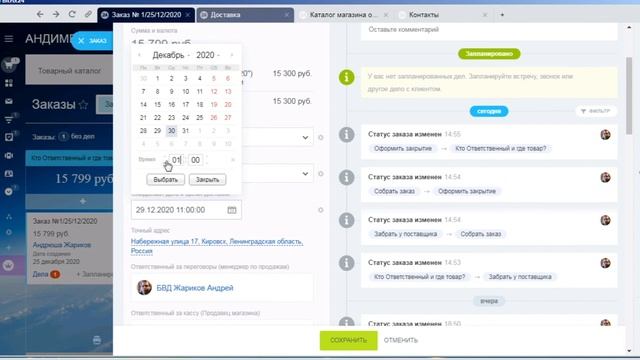640x360 pixels.
Task: Open calendar icon in 29.12.2020 date field
Action: coord(232,210)
